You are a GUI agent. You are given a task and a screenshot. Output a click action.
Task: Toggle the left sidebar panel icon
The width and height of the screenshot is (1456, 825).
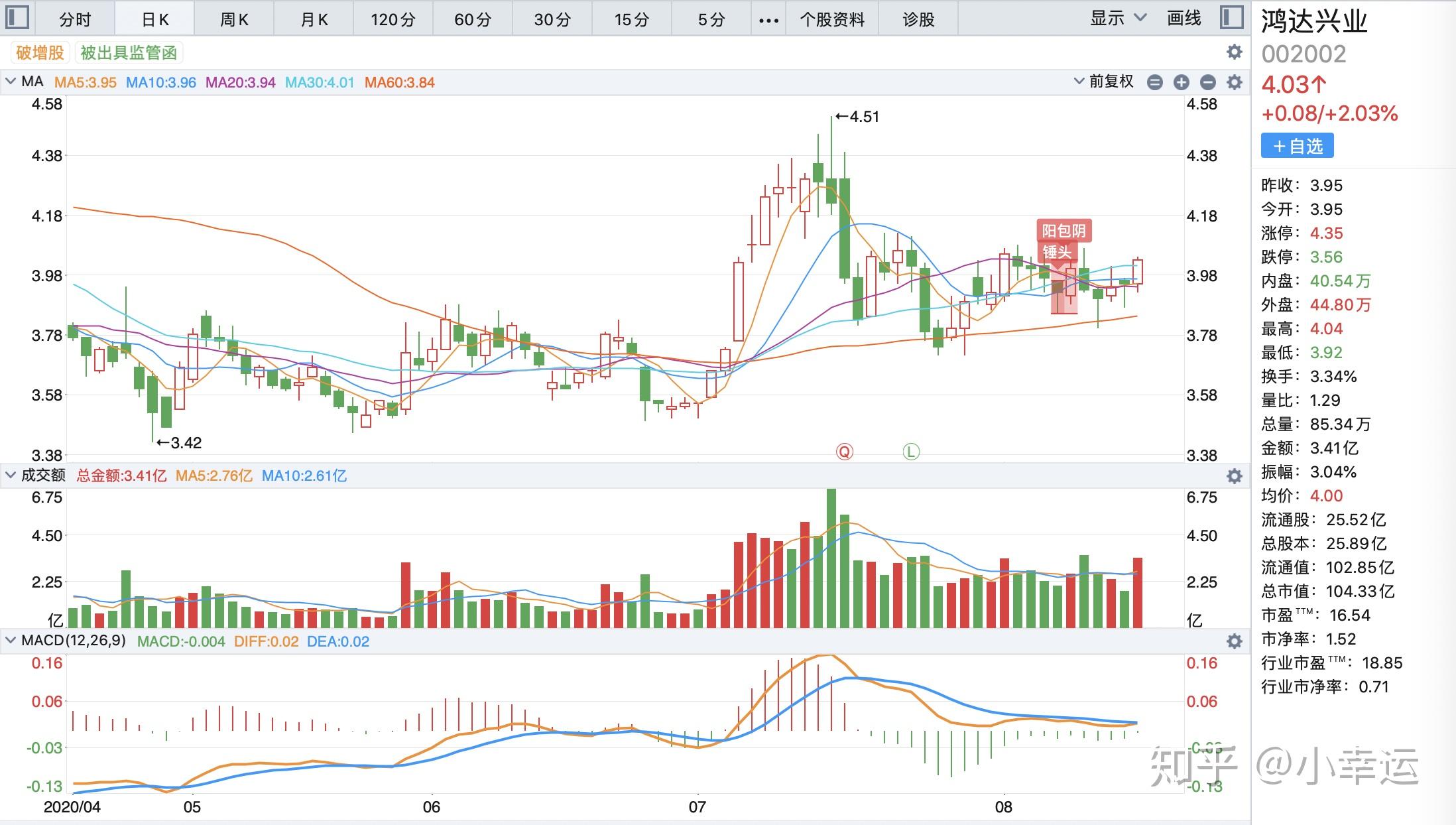[17, 17]
